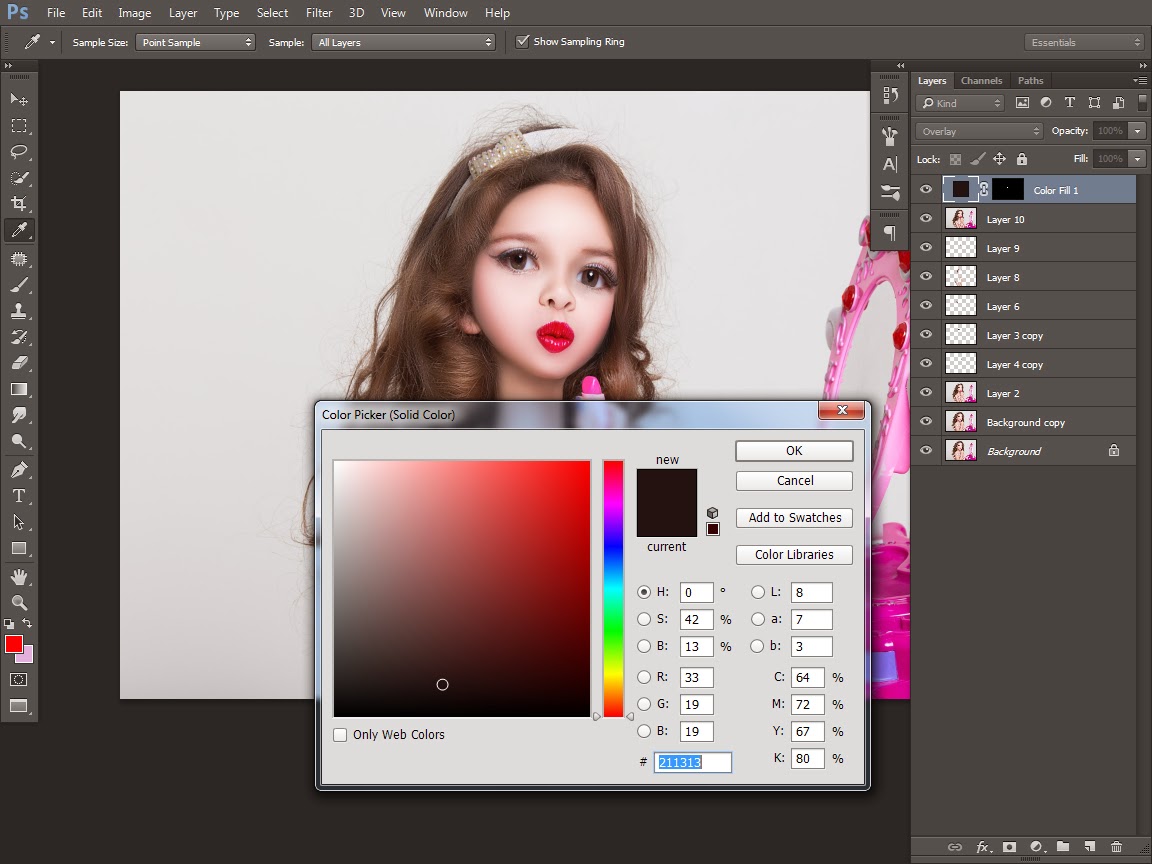Click the delete layer trash icon

[1117, 847]
